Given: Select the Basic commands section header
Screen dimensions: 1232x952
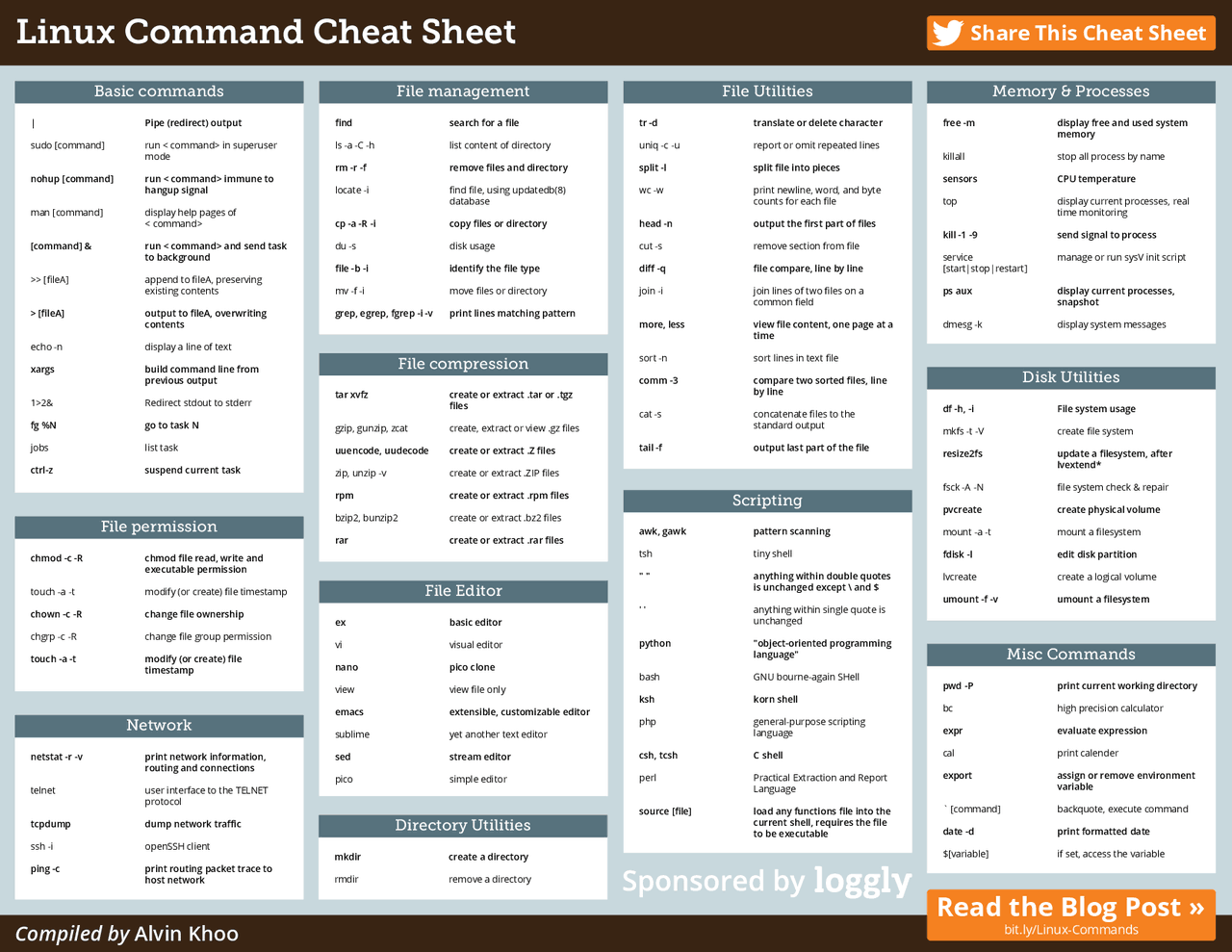Looking at the screenshot, I should 159,90.
